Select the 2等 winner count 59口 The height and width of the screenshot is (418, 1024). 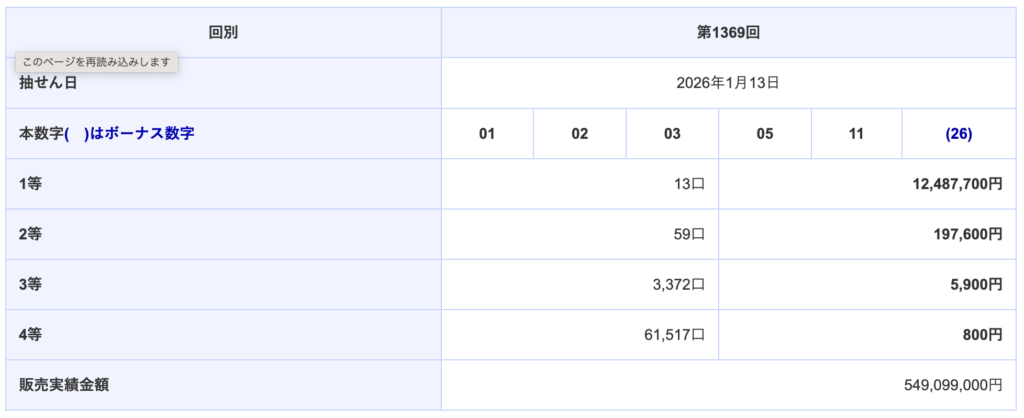click(x=689, y=234)
